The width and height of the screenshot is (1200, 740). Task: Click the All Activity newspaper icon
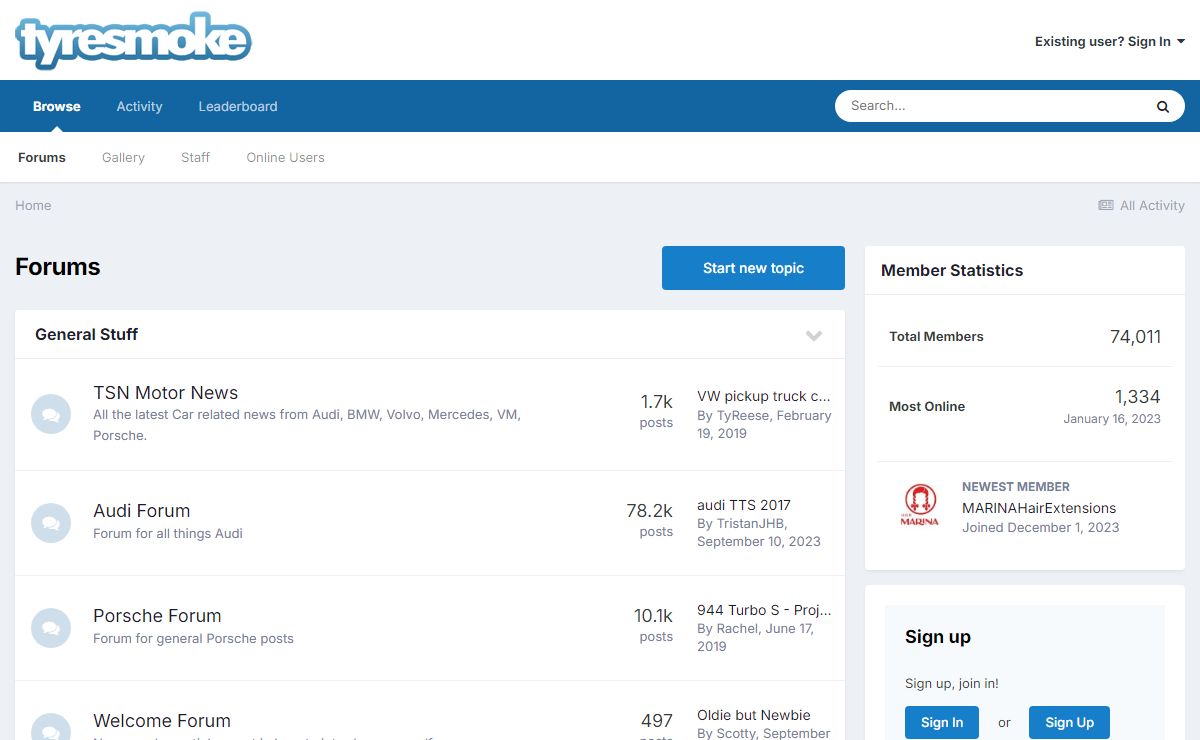tap(1106, 205)
